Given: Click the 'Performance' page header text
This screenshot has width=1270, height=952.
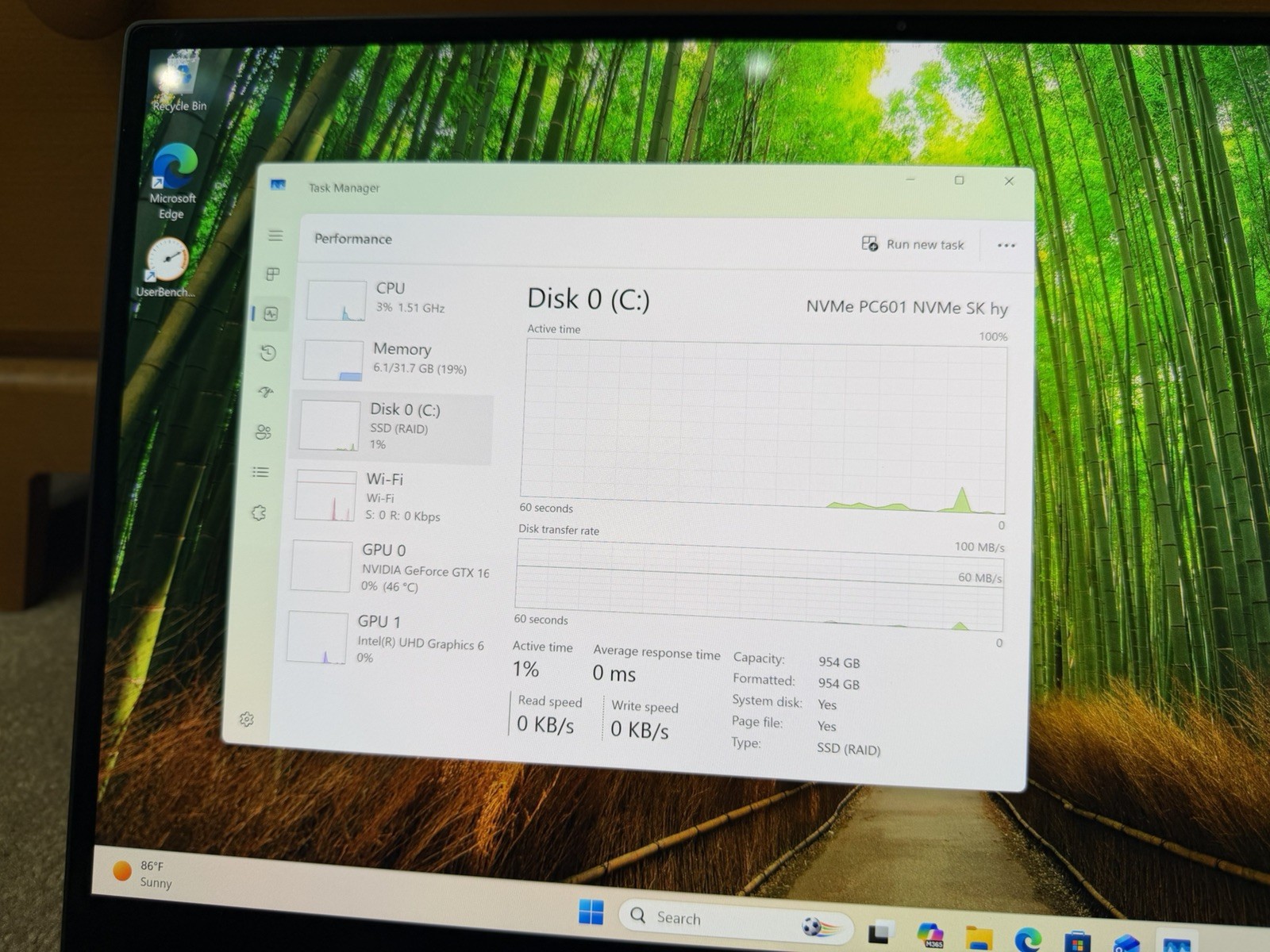Looking at the screenshot, I should pyautogui.click(x=353, y=239).
